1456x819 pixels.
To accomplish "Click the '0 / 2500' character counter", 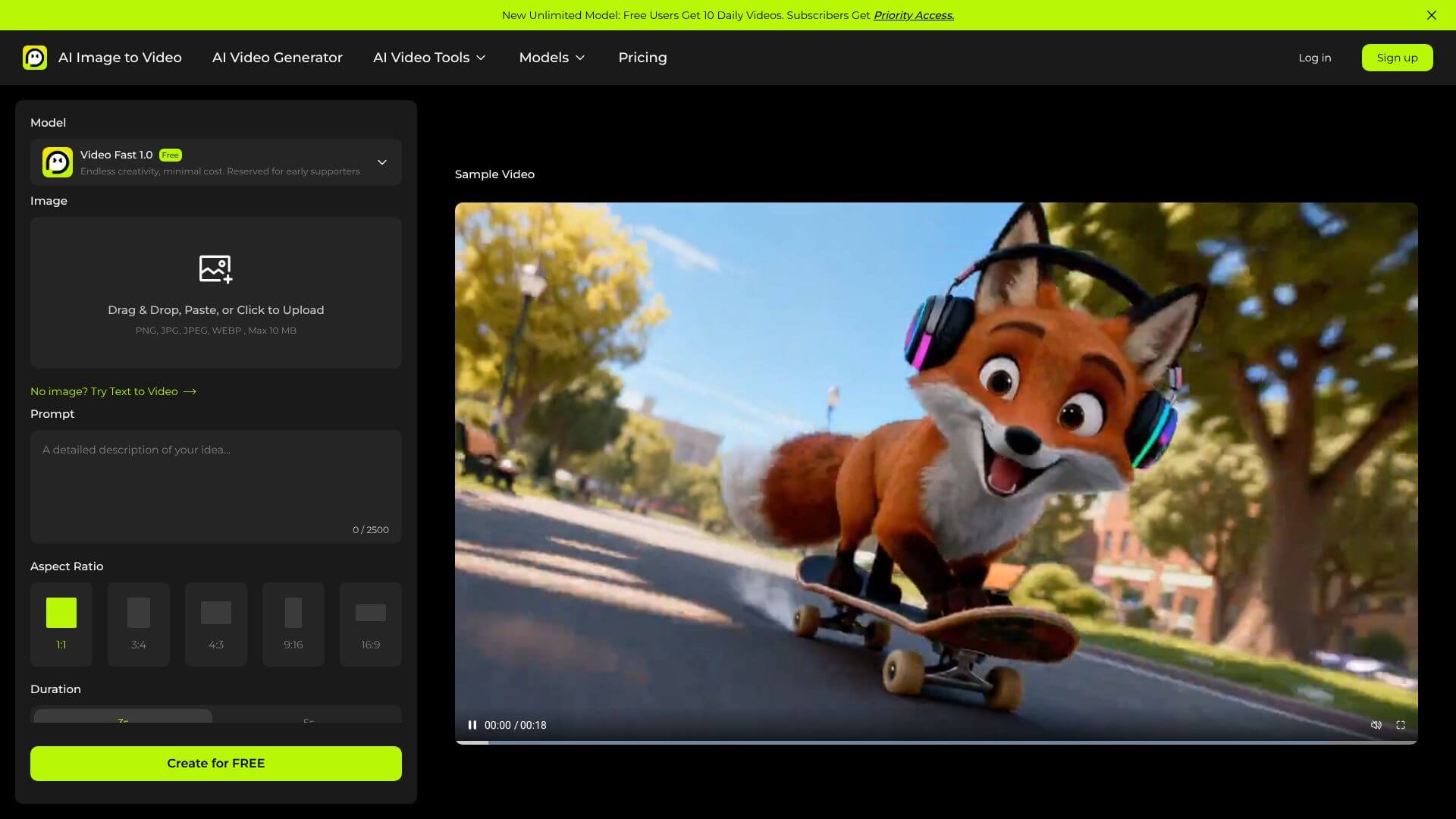I will coord(370,530).
